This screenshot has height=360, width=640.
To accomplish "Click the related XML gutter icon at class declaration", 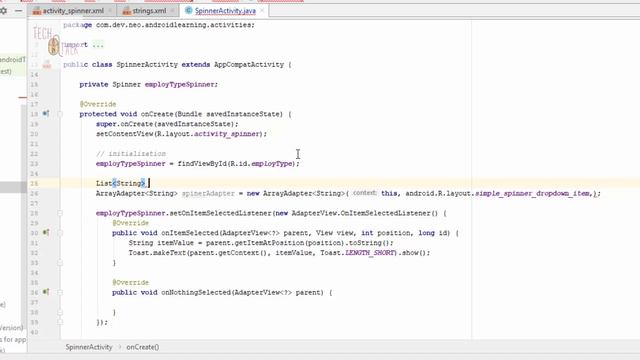I will click(x=47, y=64).
